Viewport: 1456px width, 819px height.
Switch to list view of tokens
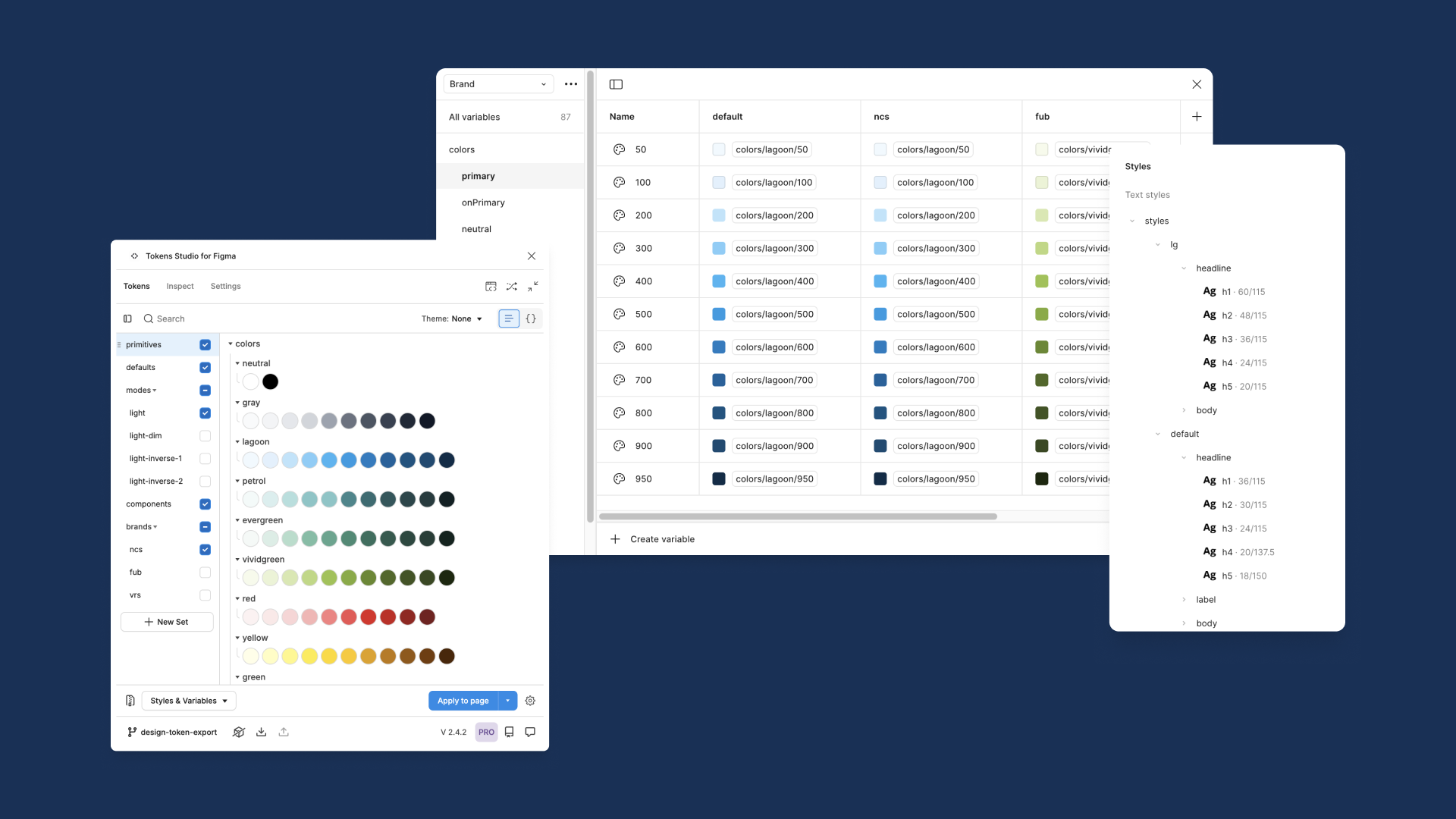click(x=509, y=319)
